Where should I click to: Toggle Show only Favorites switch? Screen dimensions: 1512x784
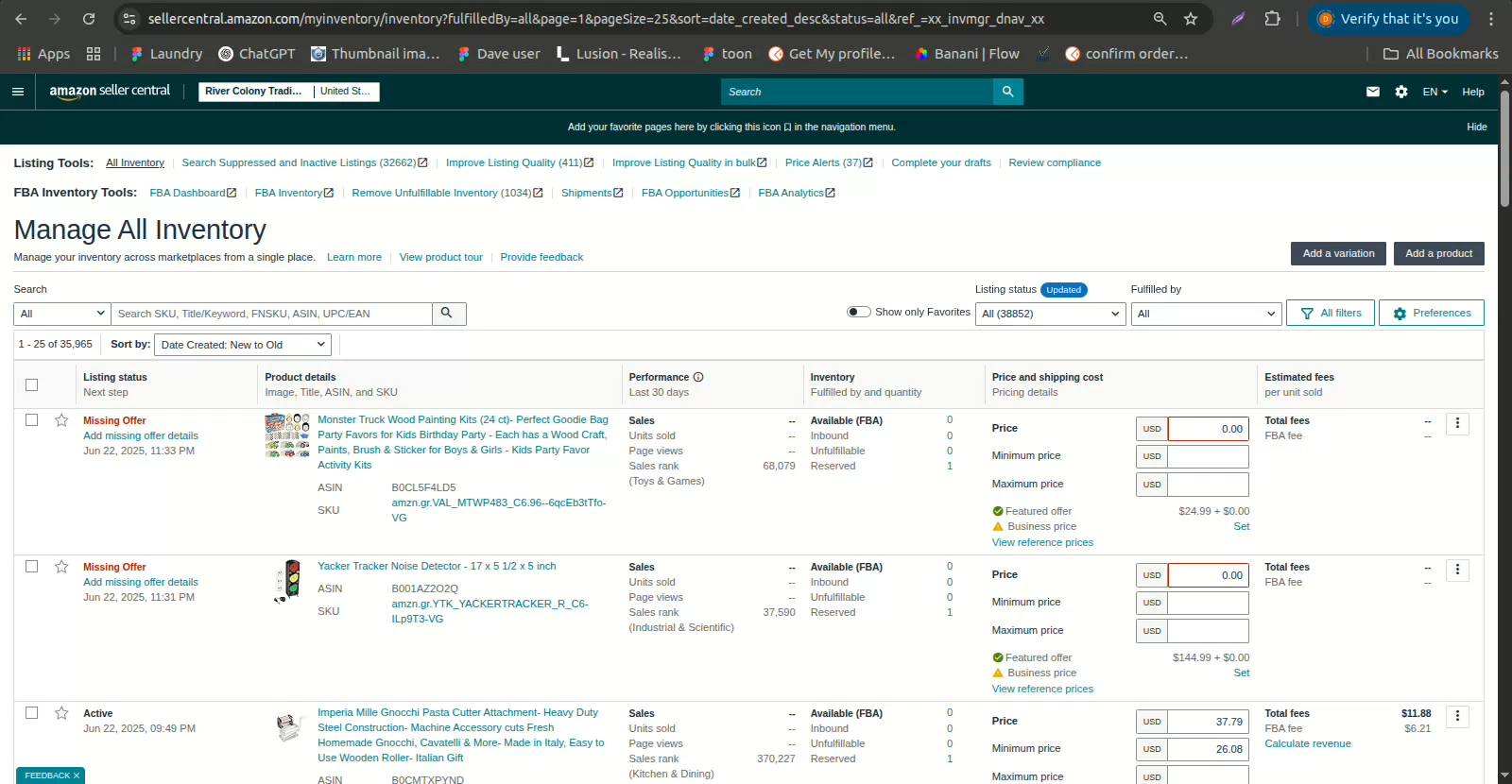tap(858, 312)
